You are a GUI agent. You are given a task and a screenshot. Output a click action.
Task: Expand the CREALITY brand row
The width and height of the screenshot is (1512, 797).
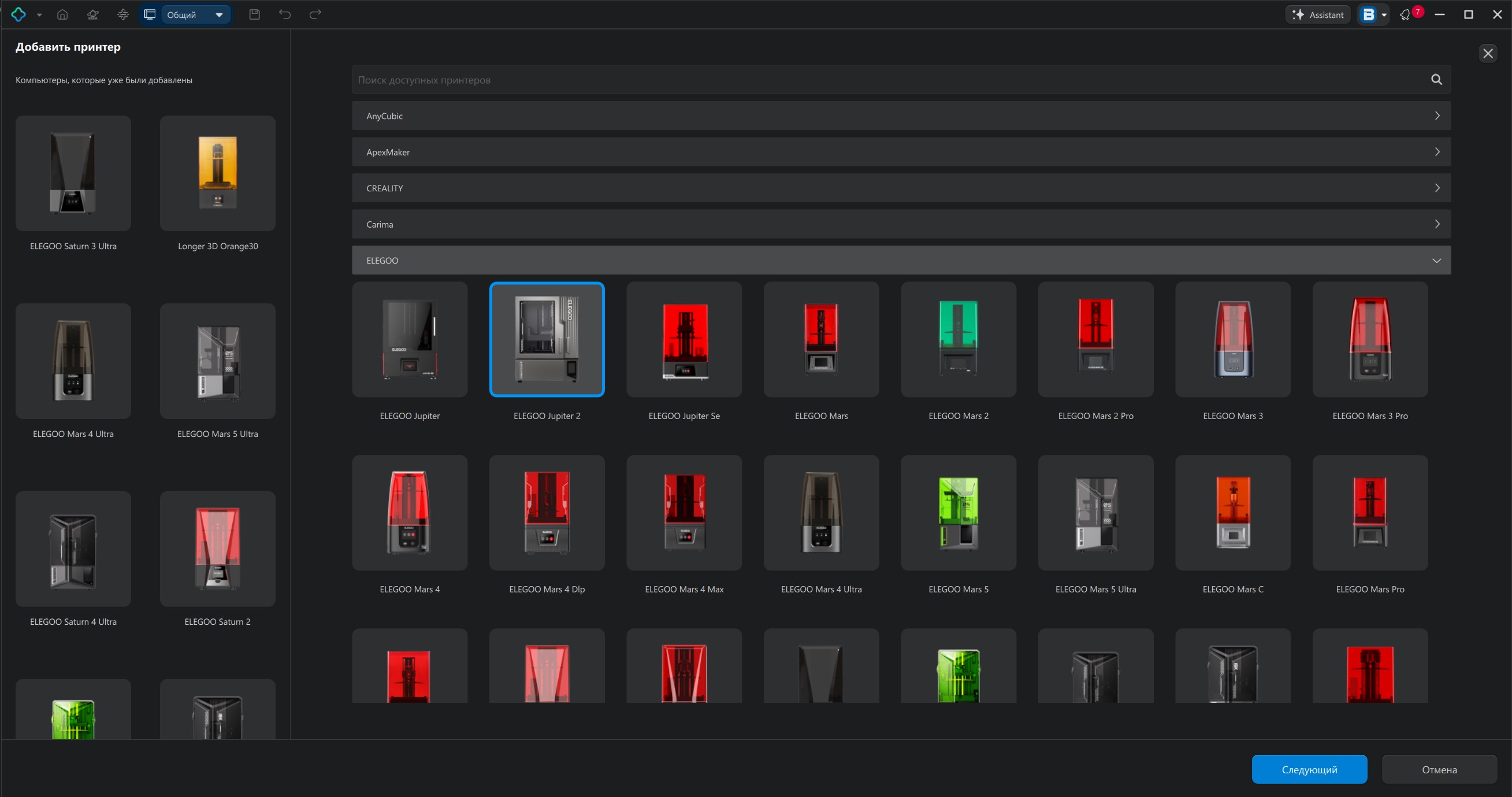pyautogui.click(x=901, y=188)
